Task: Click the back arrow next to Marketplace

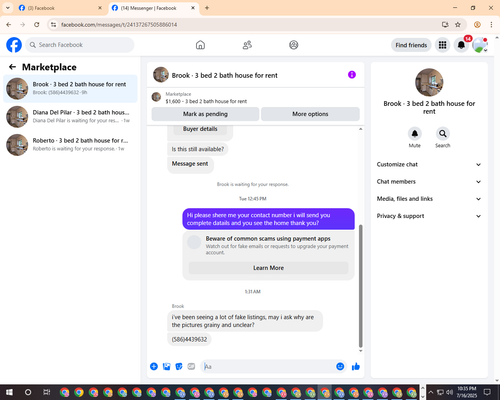Action: coord(12,67)
